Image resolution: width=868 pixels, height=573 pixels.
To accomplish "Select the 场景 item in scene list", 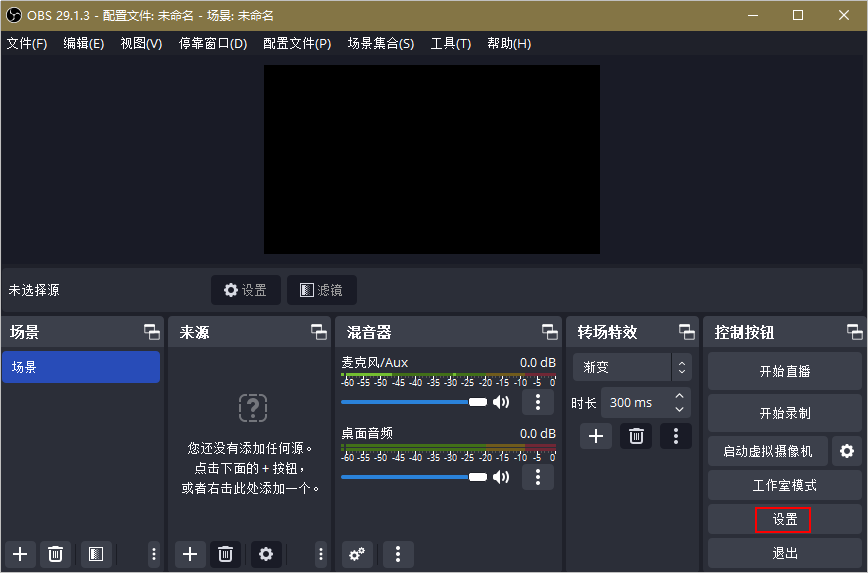I will (x=81, y=367).
